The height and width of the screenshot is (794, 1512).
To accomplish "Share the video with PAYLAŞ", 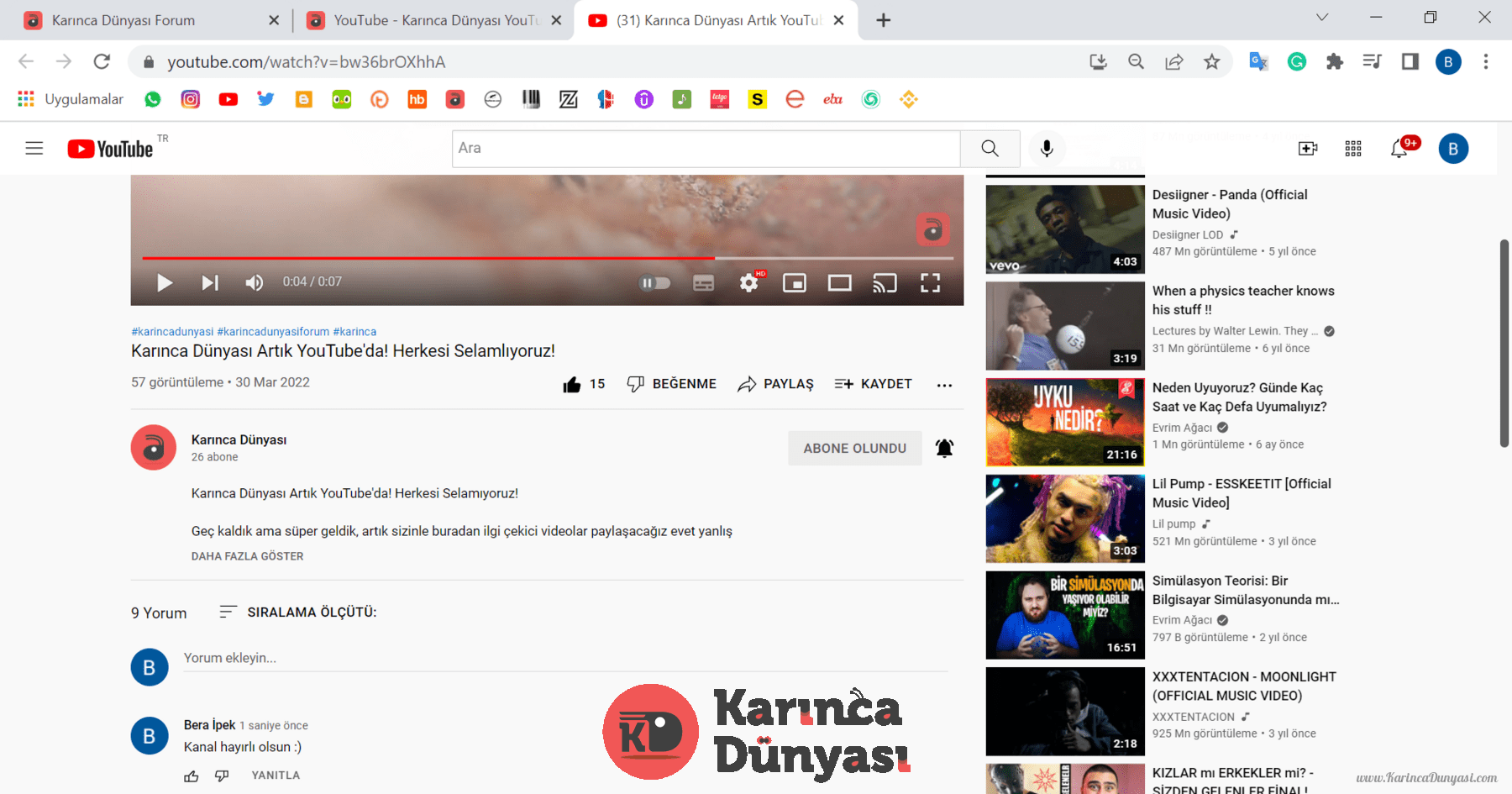I will point(776,384).
